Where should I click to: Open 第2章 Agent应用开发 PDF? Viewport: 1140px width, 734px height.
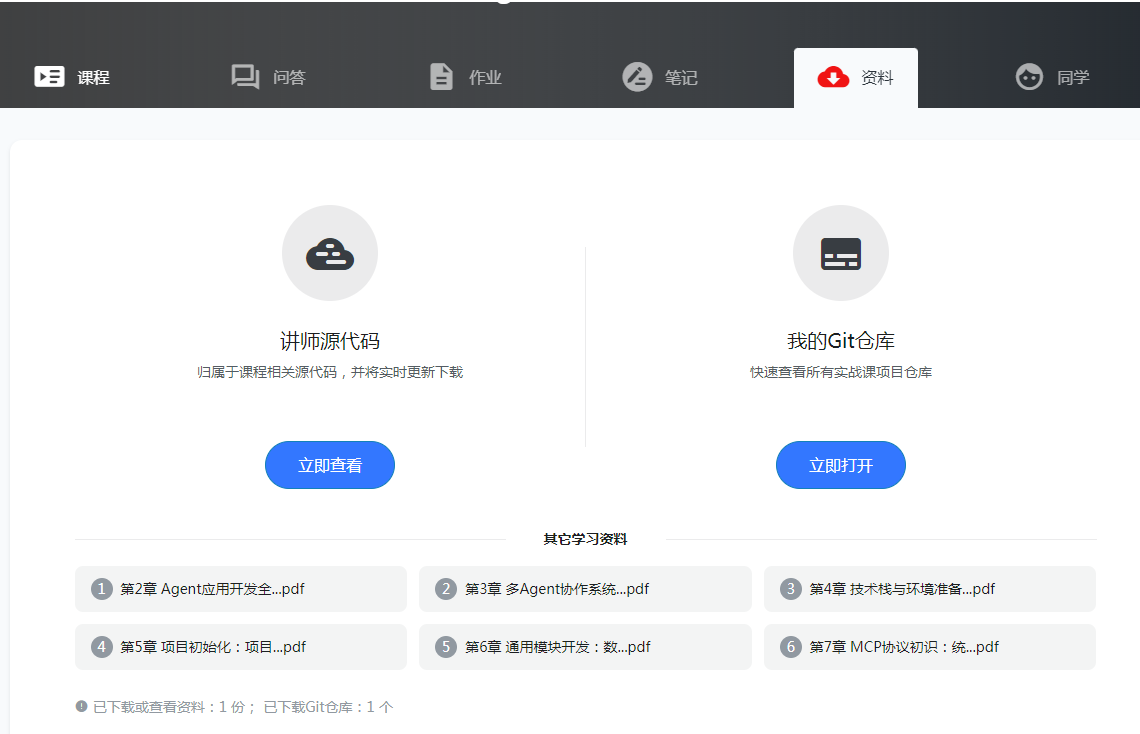[240, 589]
